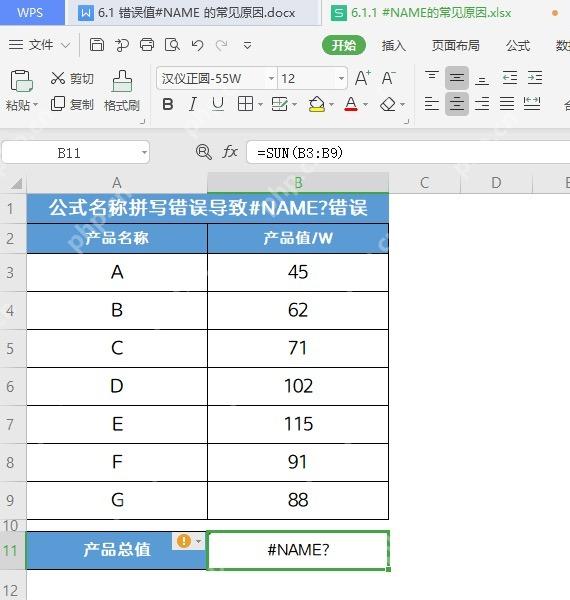Image resolution: width=570 pixels, height=600 pixels.
Task: Open the font size dropdown
Action: coord(341,78)
